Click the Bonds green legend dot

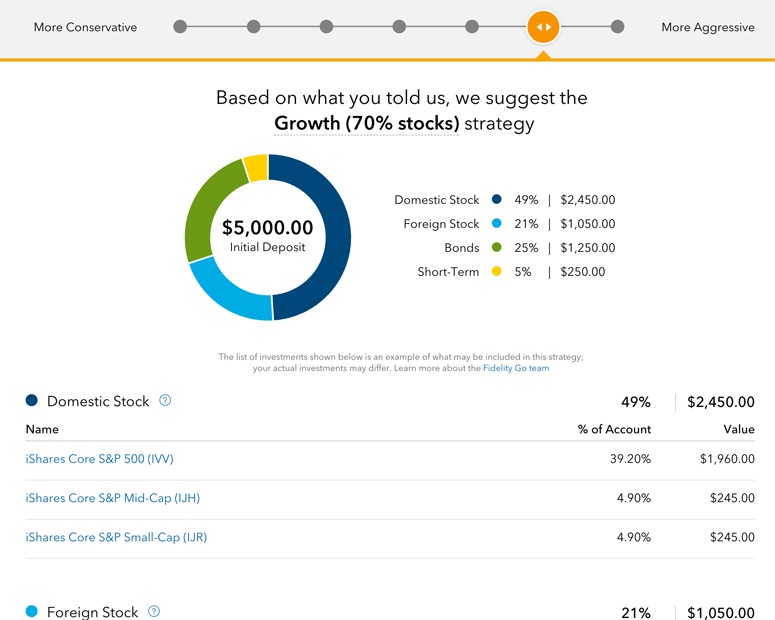(497, 247)
